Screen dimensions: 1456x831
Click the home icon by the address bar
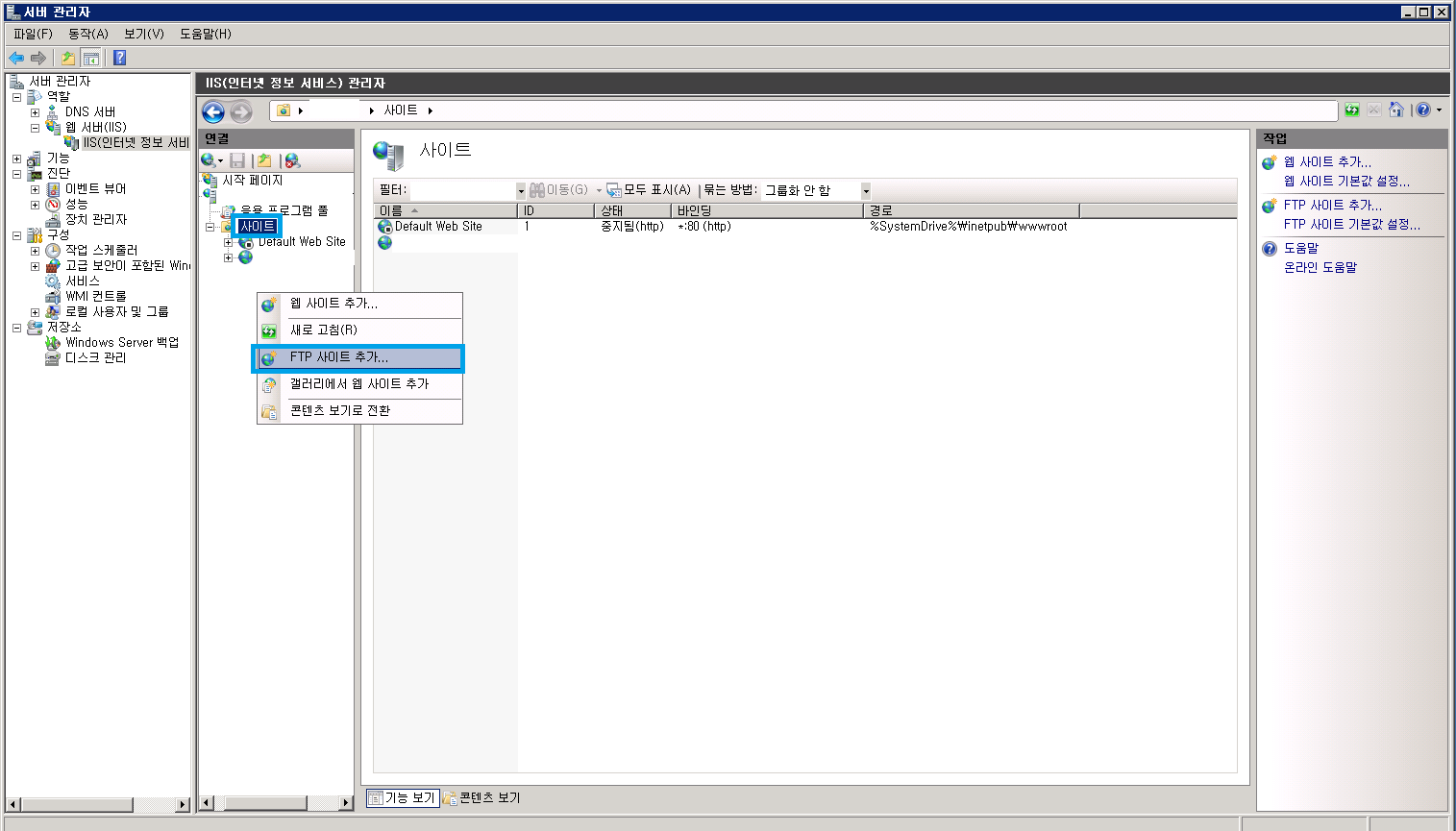pos(1396,110)
